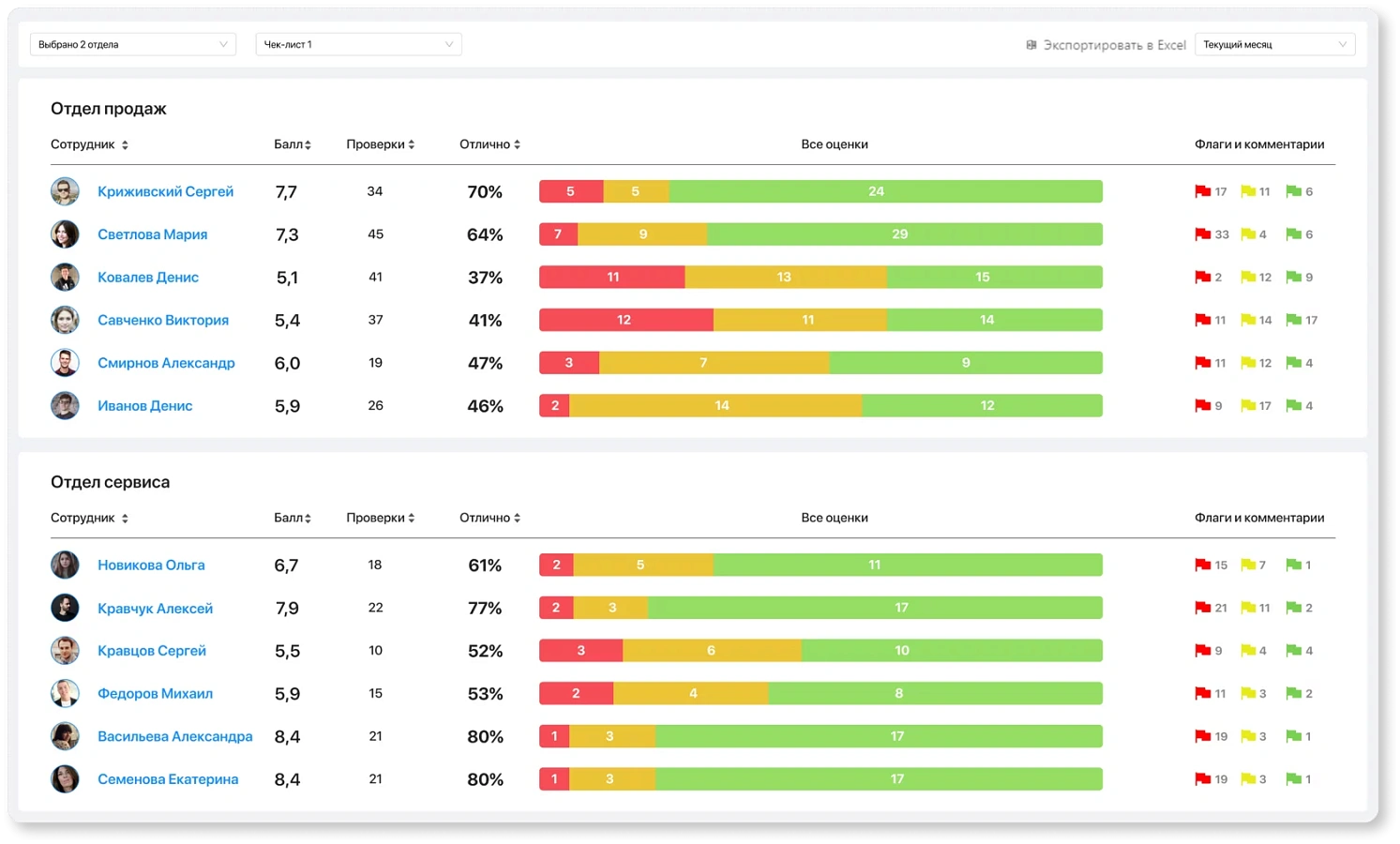Click score '7,7' for Криживский Сергей
1400x844 pixels.
(x=286, y=192)
